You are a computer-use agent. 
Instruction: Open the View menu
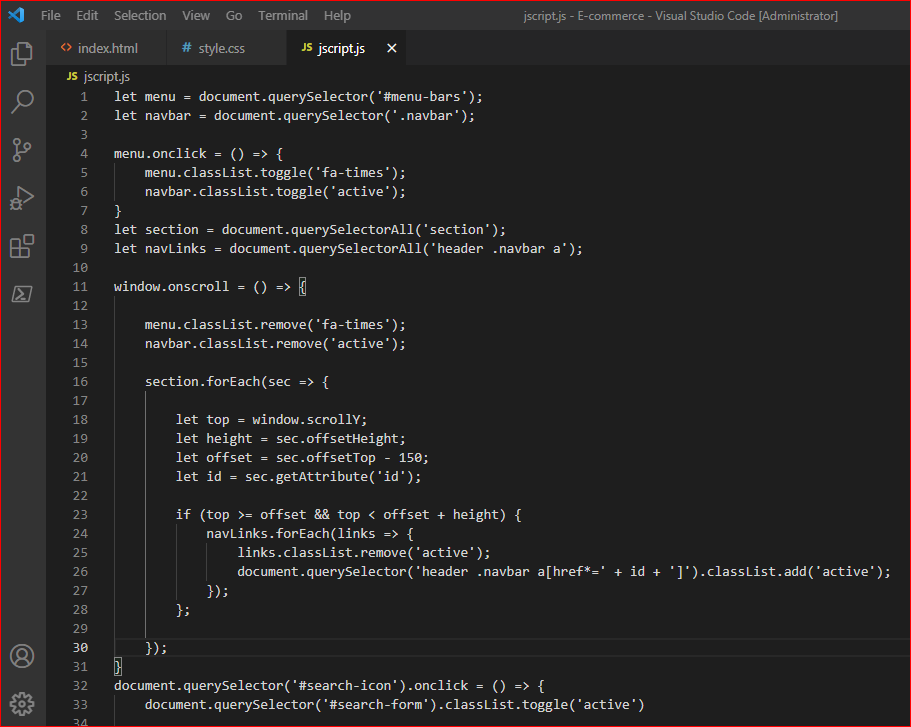point(196,16)
